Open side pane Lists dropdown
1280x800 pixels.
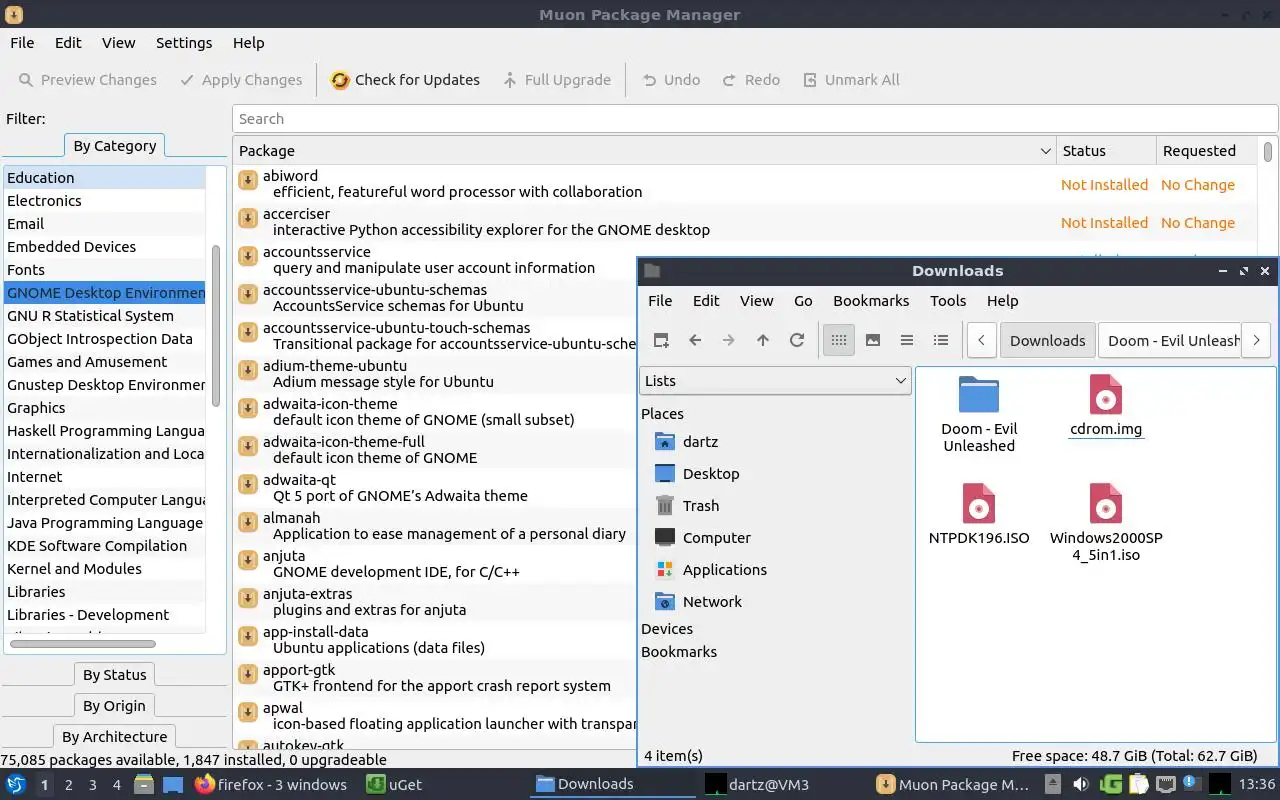(x=775, y=381)
